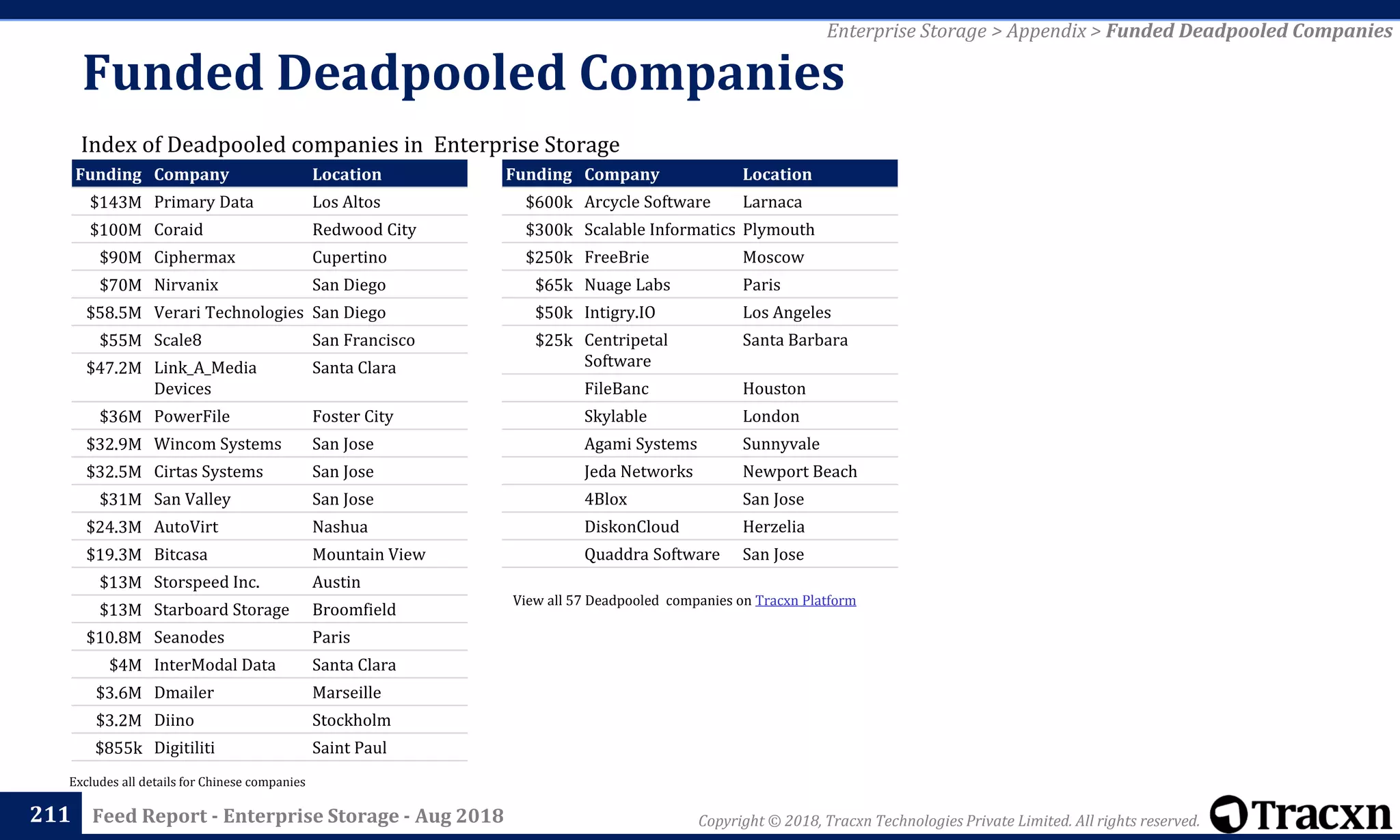Select the $25k funding amount
Screen dimensions: 1400x840
coord(554,340)
